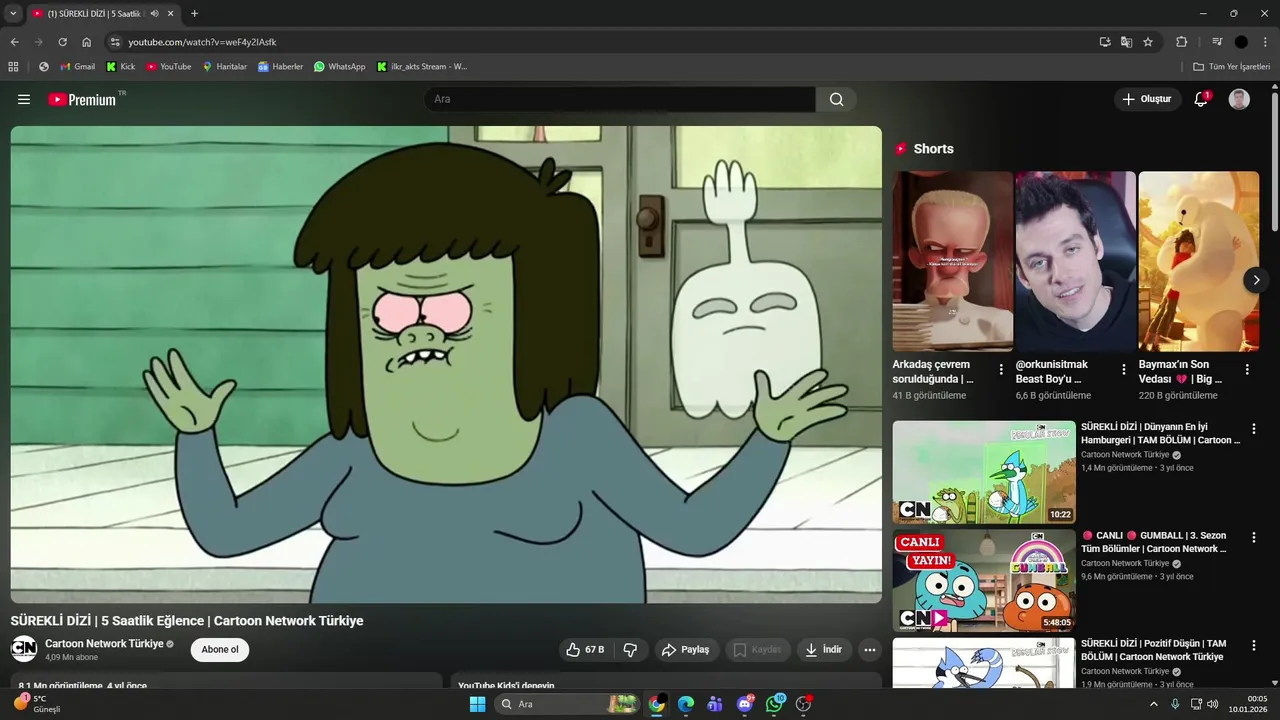Open menu for GUMBALL 3. Sezon live video

click(1254, 538)
